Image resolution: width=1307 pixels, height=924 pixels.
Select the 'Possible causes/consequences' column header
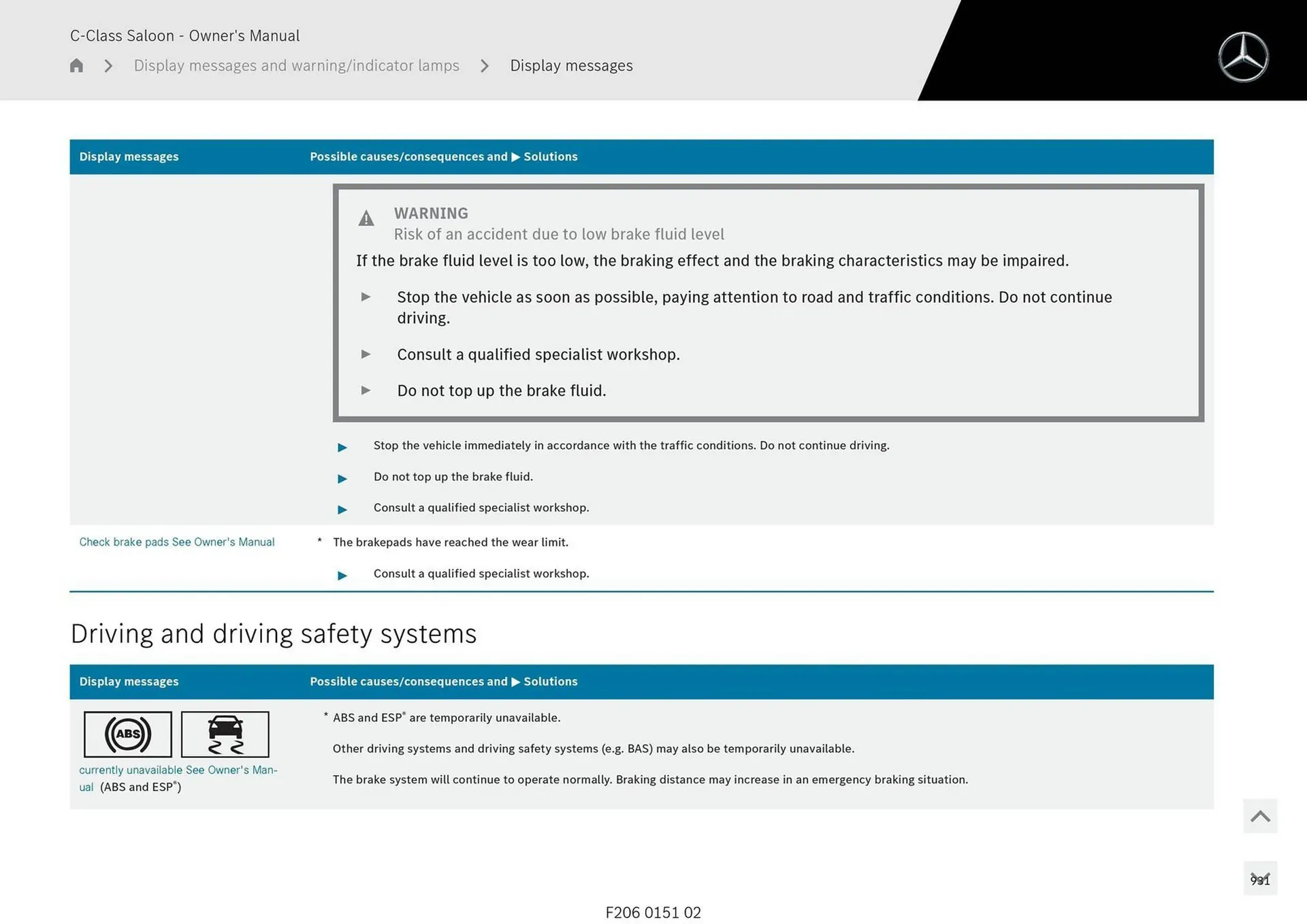pos(408,156)
